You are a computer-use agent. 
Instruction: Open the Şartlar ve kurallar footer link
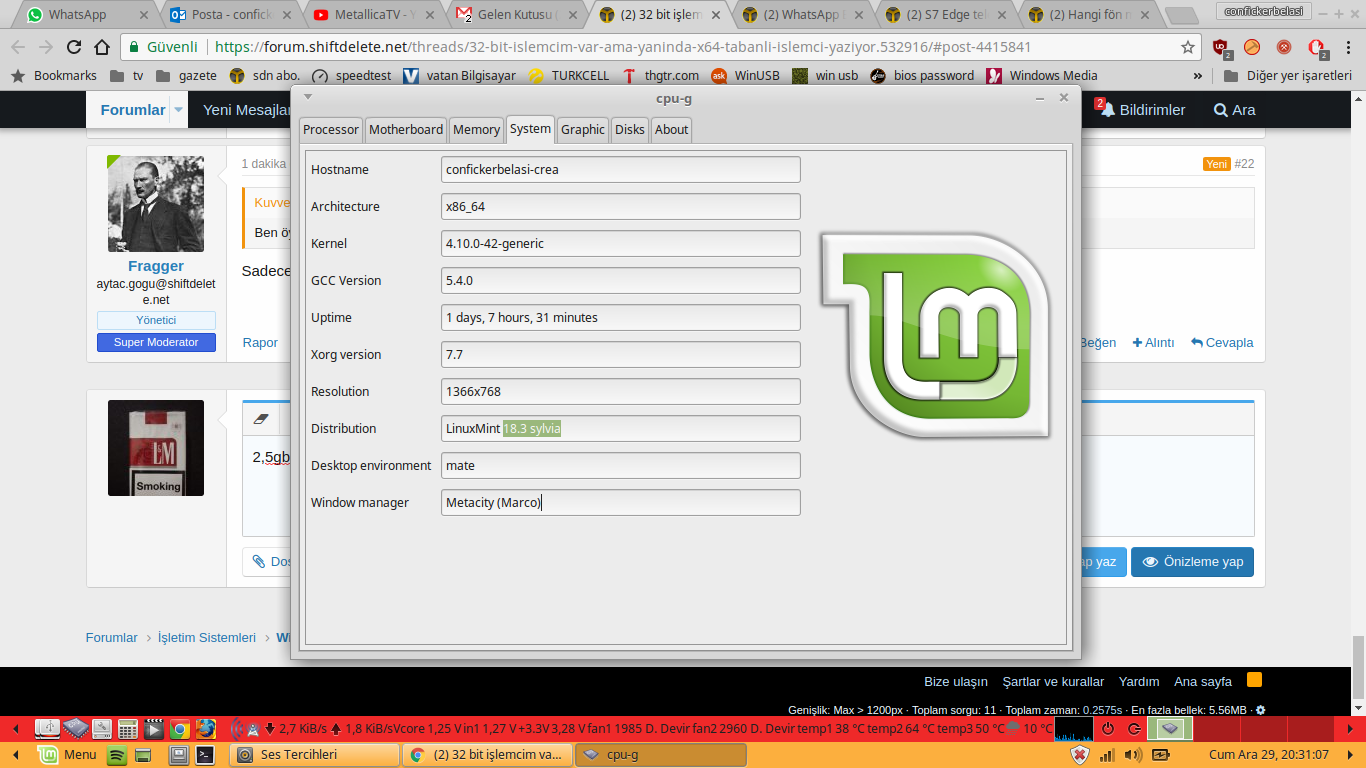click(1053, 681)
